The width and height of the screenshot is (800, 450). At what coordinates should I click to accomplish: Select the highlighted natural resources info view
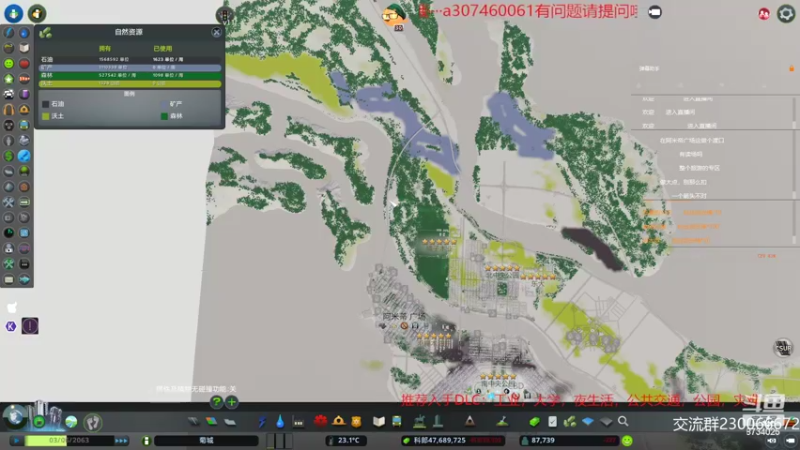click(x=24, y=156)
